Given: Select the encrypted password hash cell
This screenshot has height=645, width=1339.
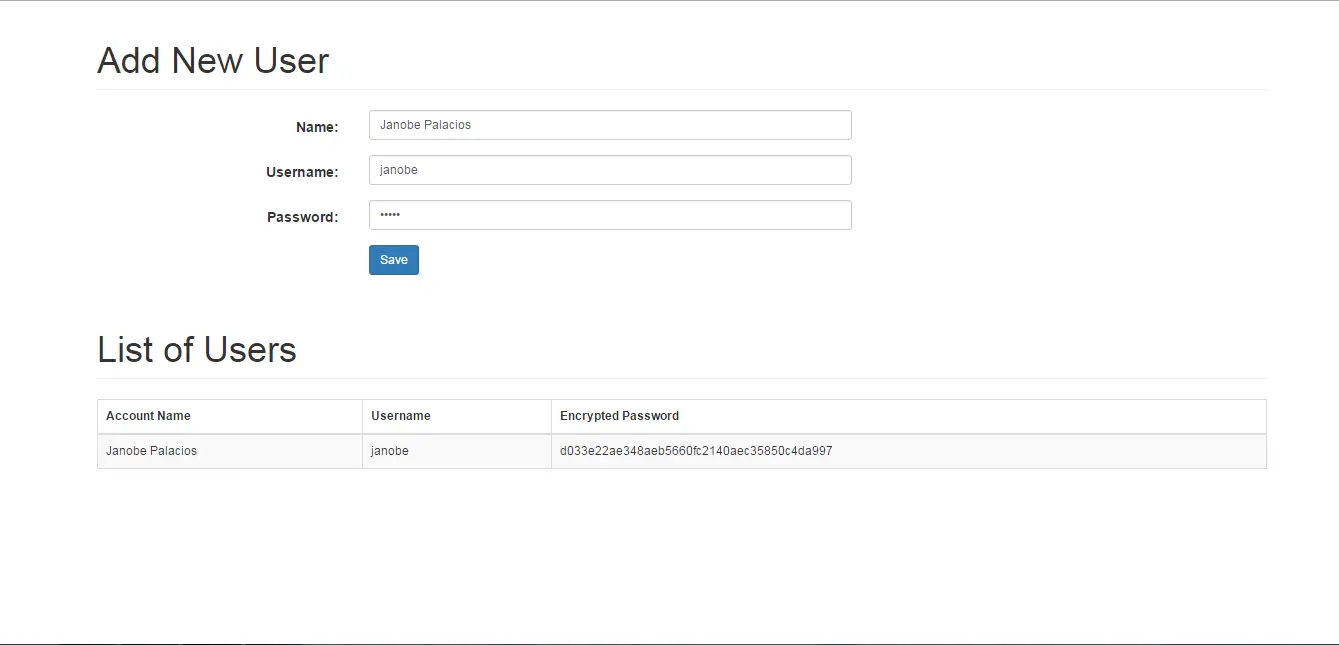Looking at the screenshot, I should [x=909, y=451].
